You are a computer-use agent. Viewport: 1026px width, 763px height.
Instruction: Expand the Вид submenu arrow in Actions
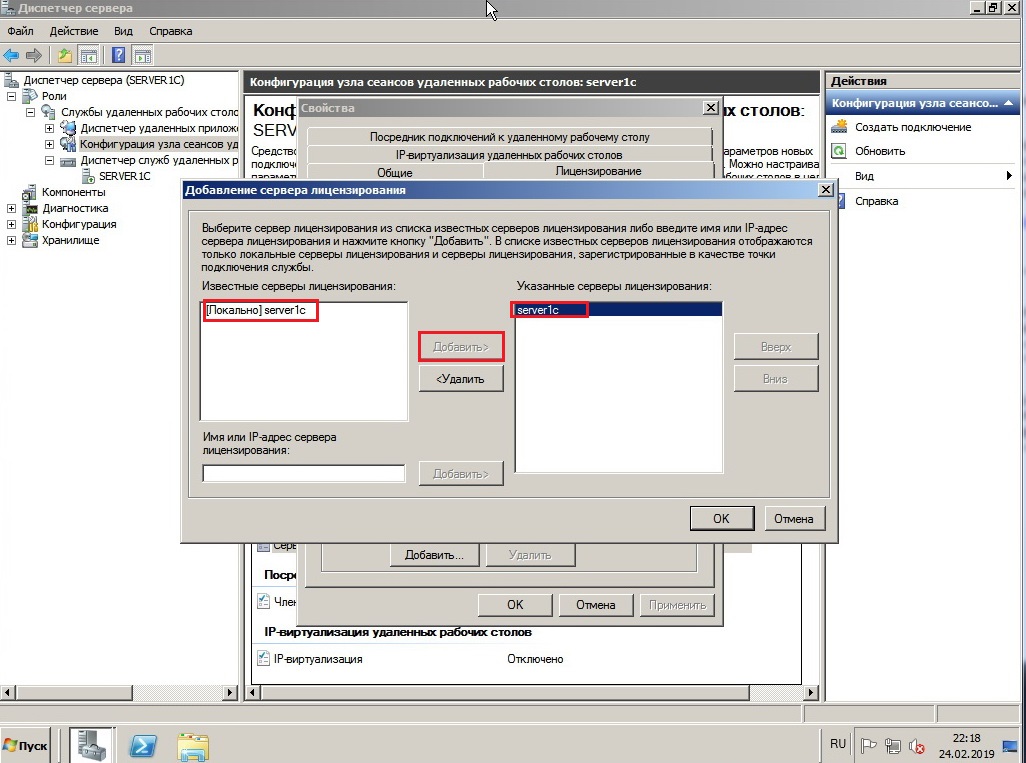pyautogui.click(x=1010, y=176)
